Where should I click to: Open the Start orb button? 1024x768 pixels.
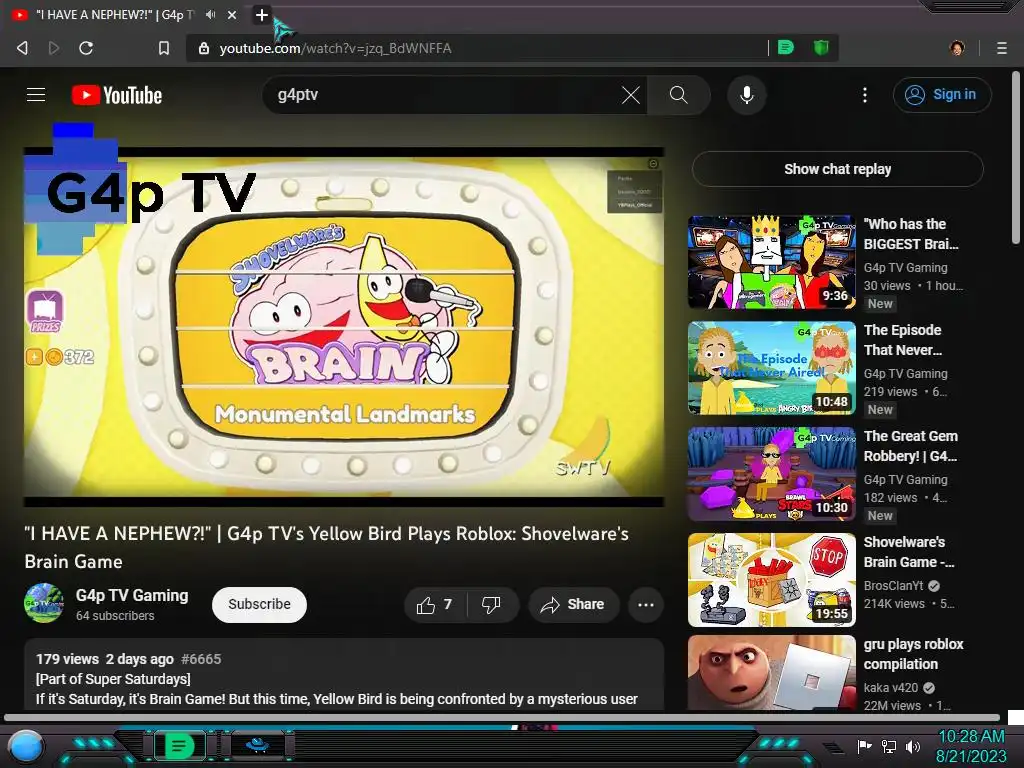point(26,746)
